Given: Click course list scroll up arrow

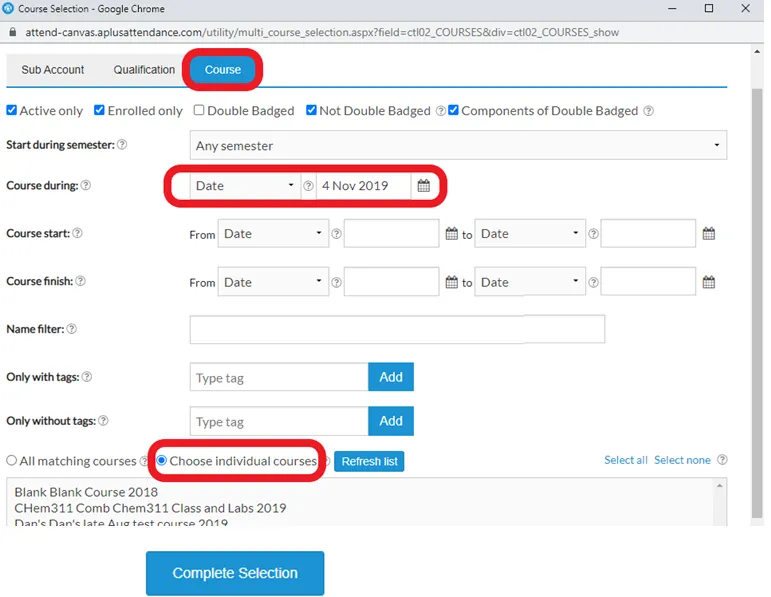Looking at the screenshot, I should pos(719,486).
